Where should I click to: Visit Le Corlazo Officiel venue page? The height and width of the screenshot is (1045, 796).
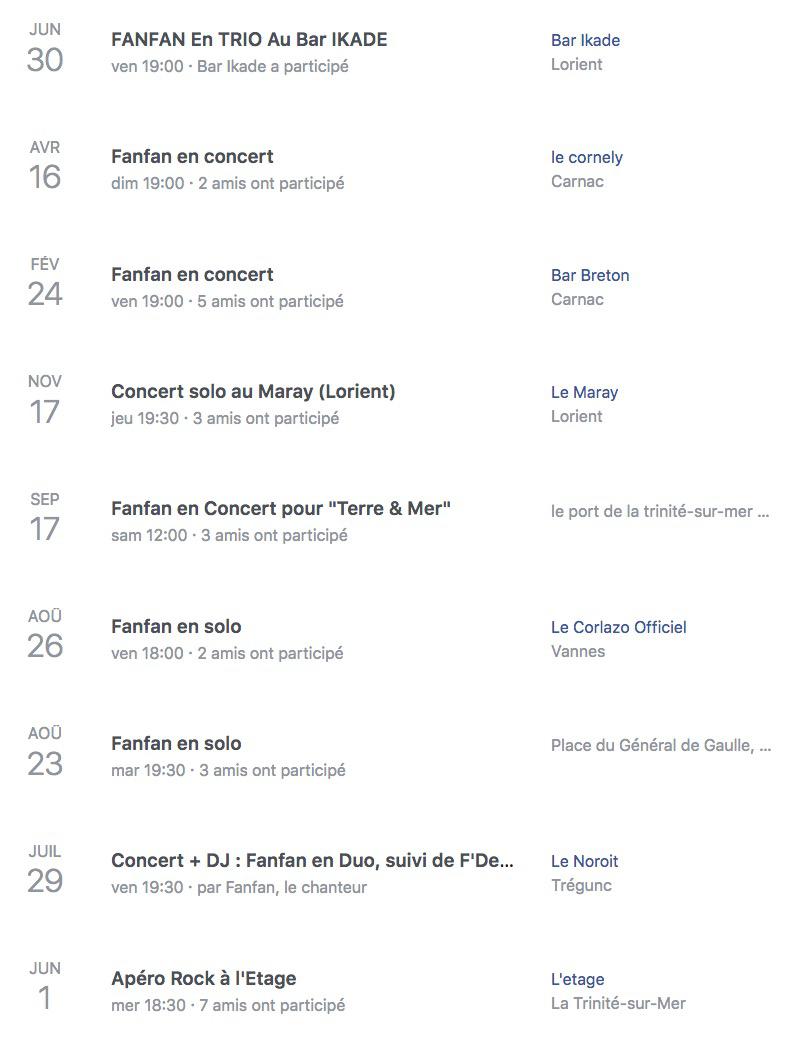pyautogui.click(x=619, y=627)
